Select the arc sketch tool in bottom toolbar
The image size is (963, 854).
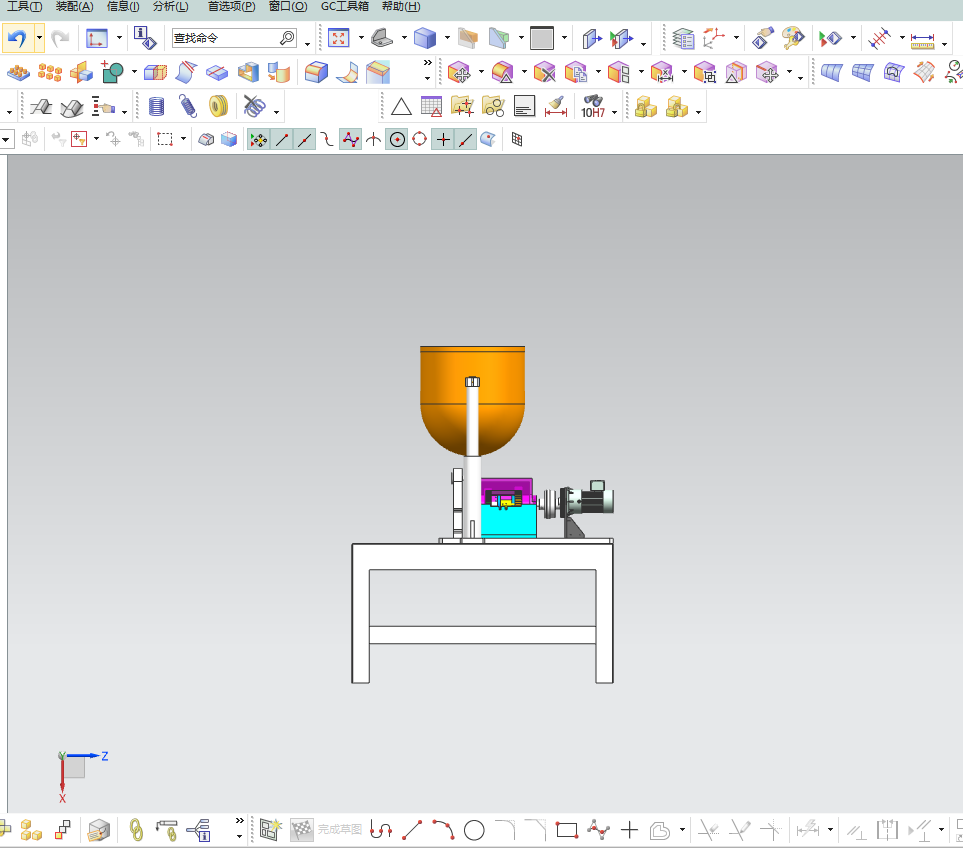(443, 830)
